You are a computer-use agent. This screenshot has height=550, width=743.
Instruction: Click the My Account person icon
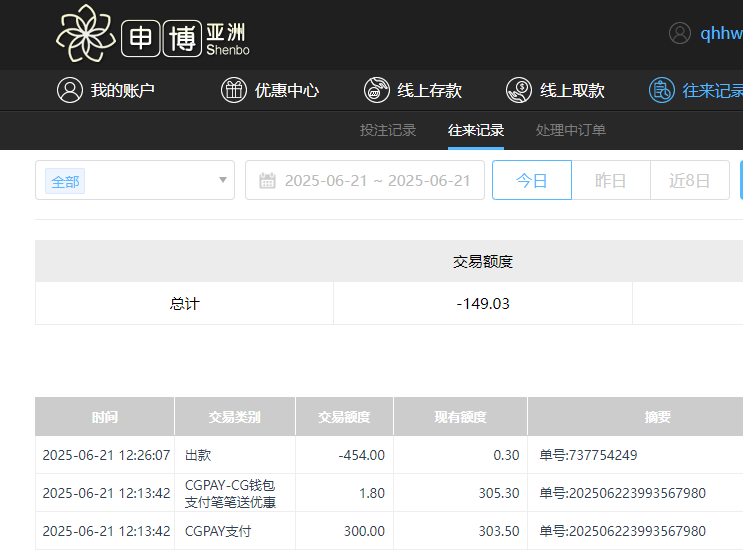pos(69,90)
